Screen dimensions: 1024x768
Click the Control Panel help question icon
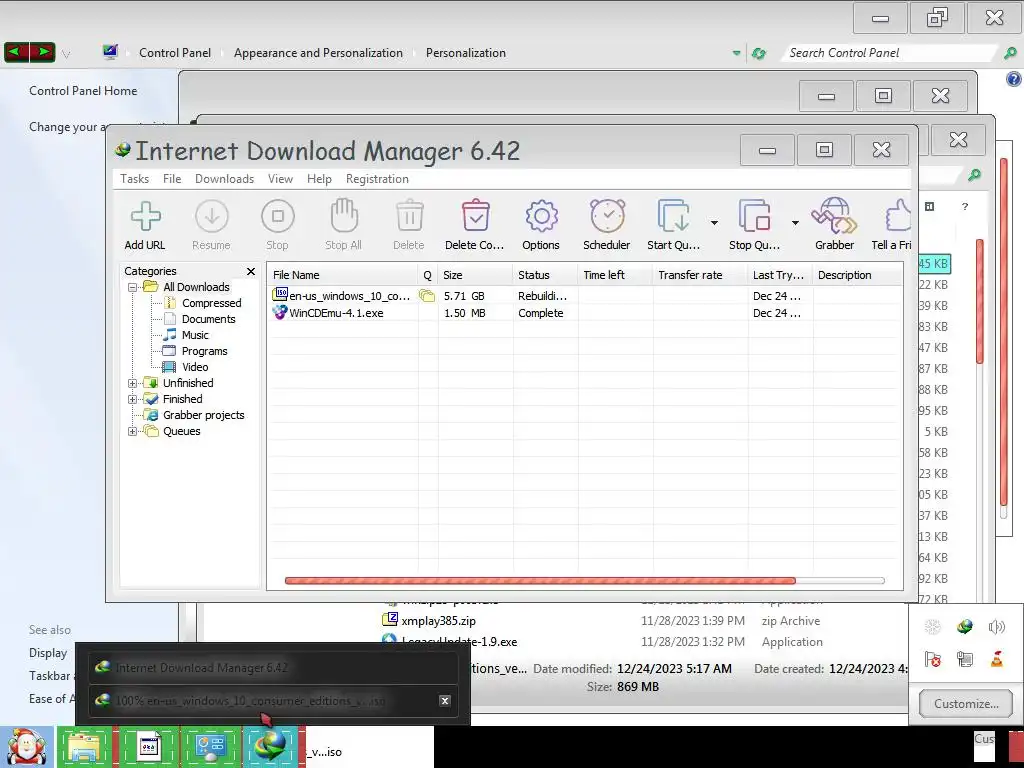click(1014, 79)
